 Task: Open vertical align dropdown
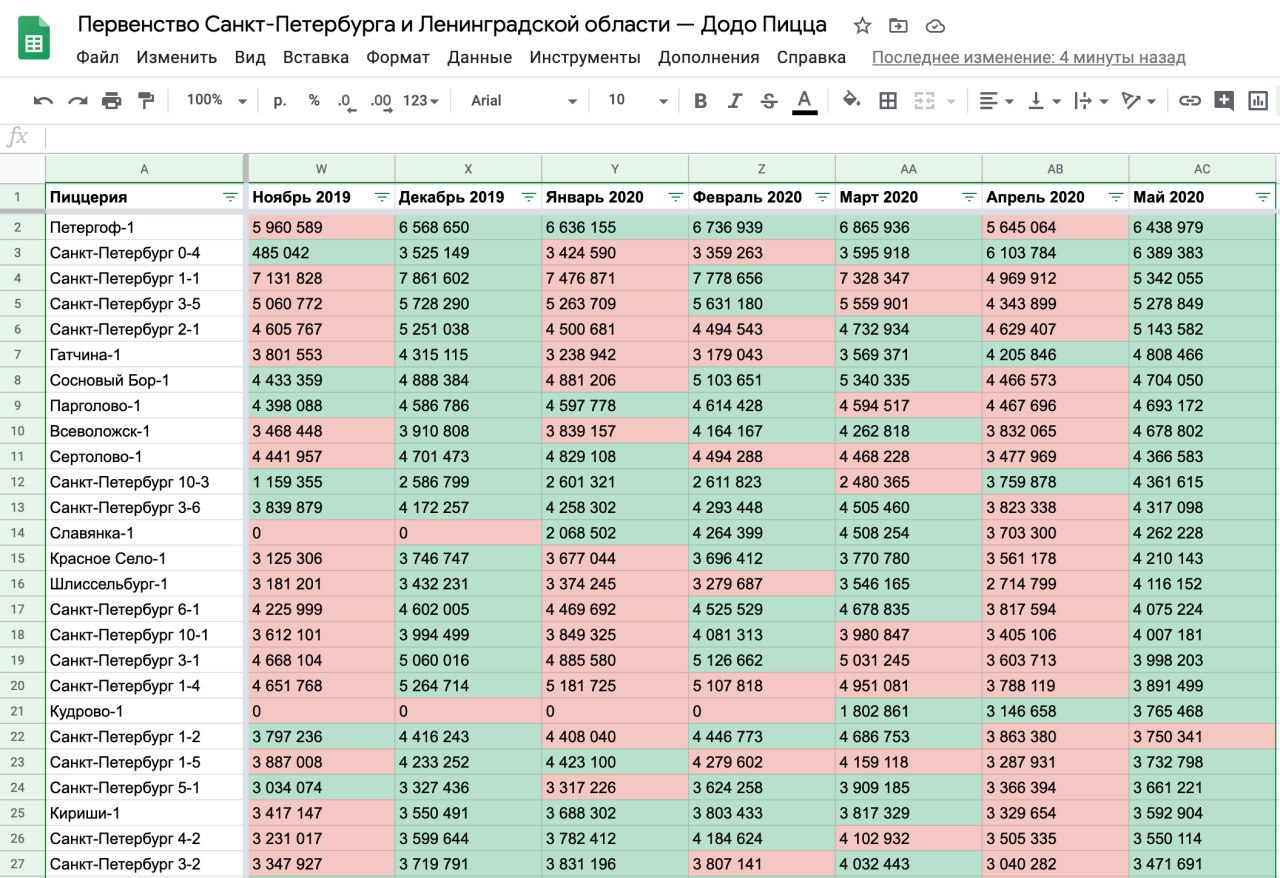(1044, 100)
